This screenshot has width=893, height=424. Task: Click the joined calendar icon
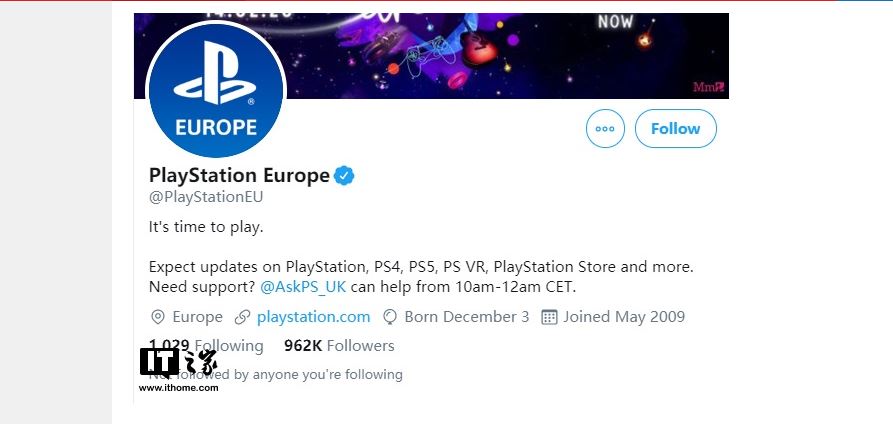[548, 317]
